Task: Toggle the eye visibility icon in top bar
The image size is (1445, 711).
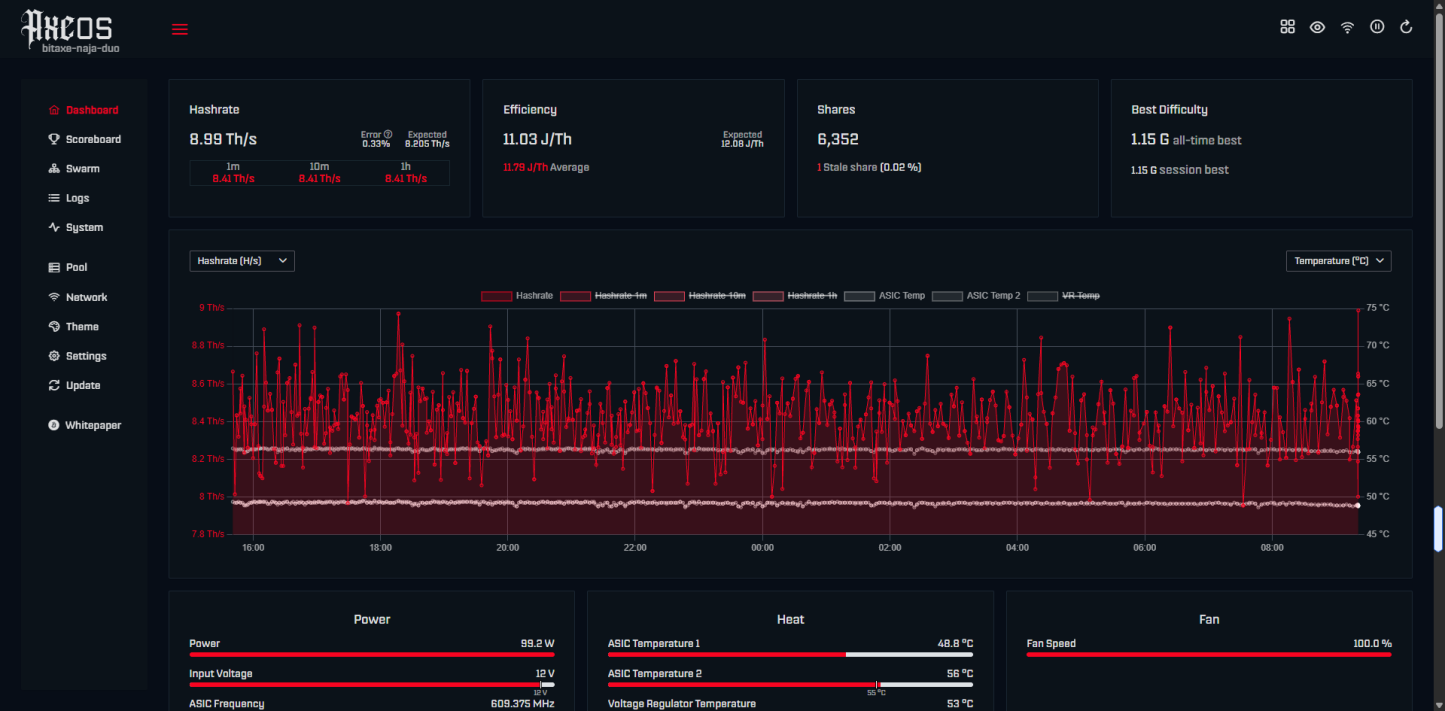Action: point(1318,27)
